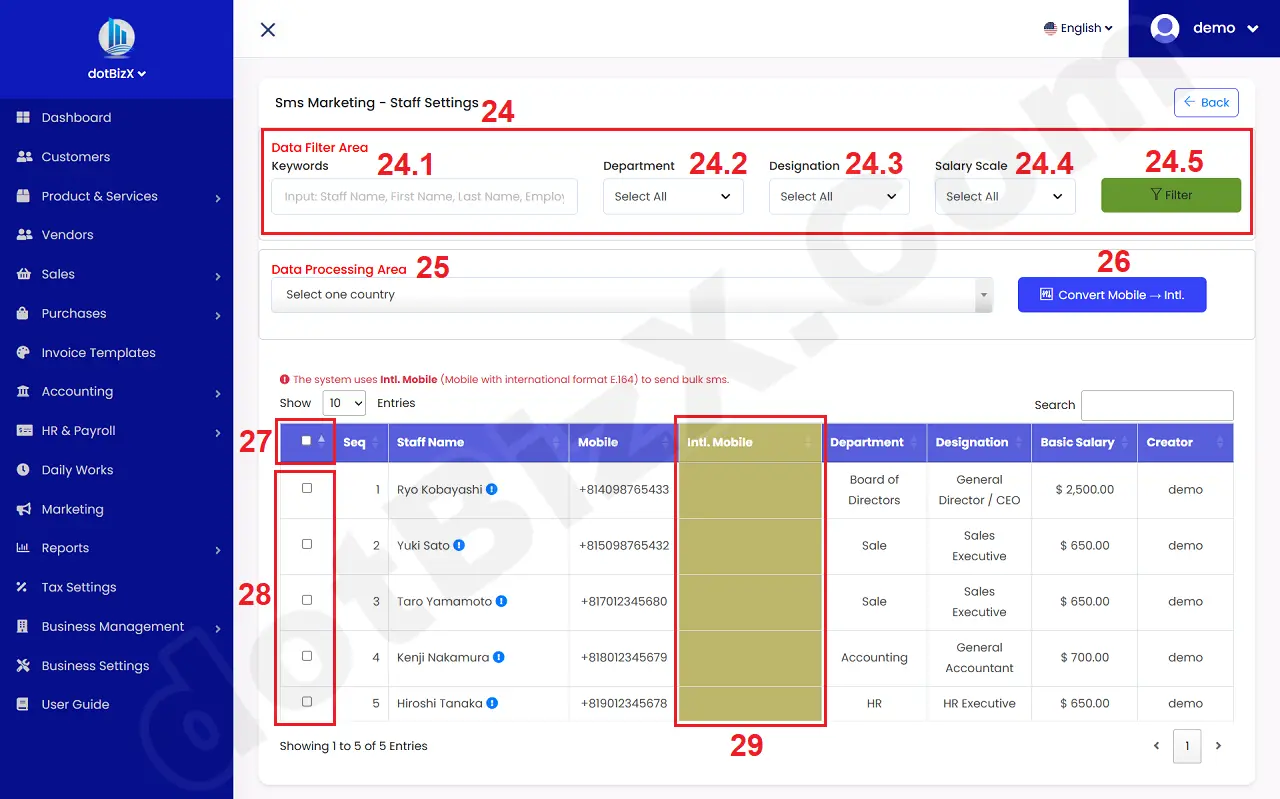Open the Salary Scale dropdown
This screenshot has height=799, width=1280.
(1004, 197)
